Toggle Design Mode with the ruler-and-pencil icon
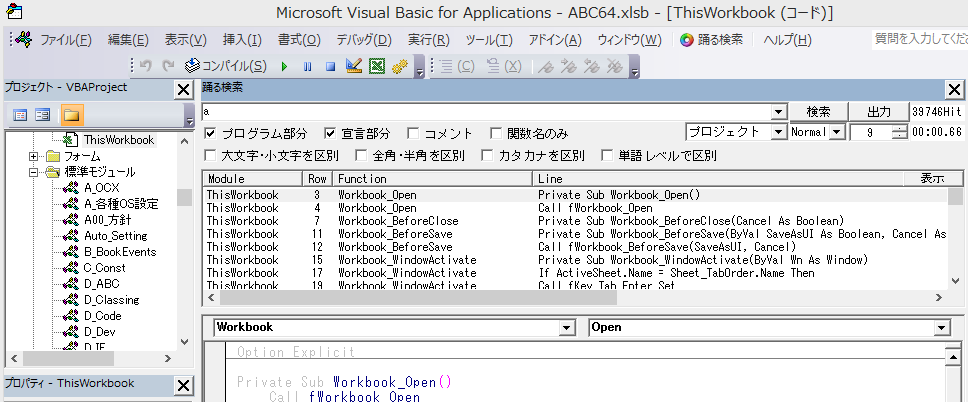968x402 pixels. pos(354,66)
